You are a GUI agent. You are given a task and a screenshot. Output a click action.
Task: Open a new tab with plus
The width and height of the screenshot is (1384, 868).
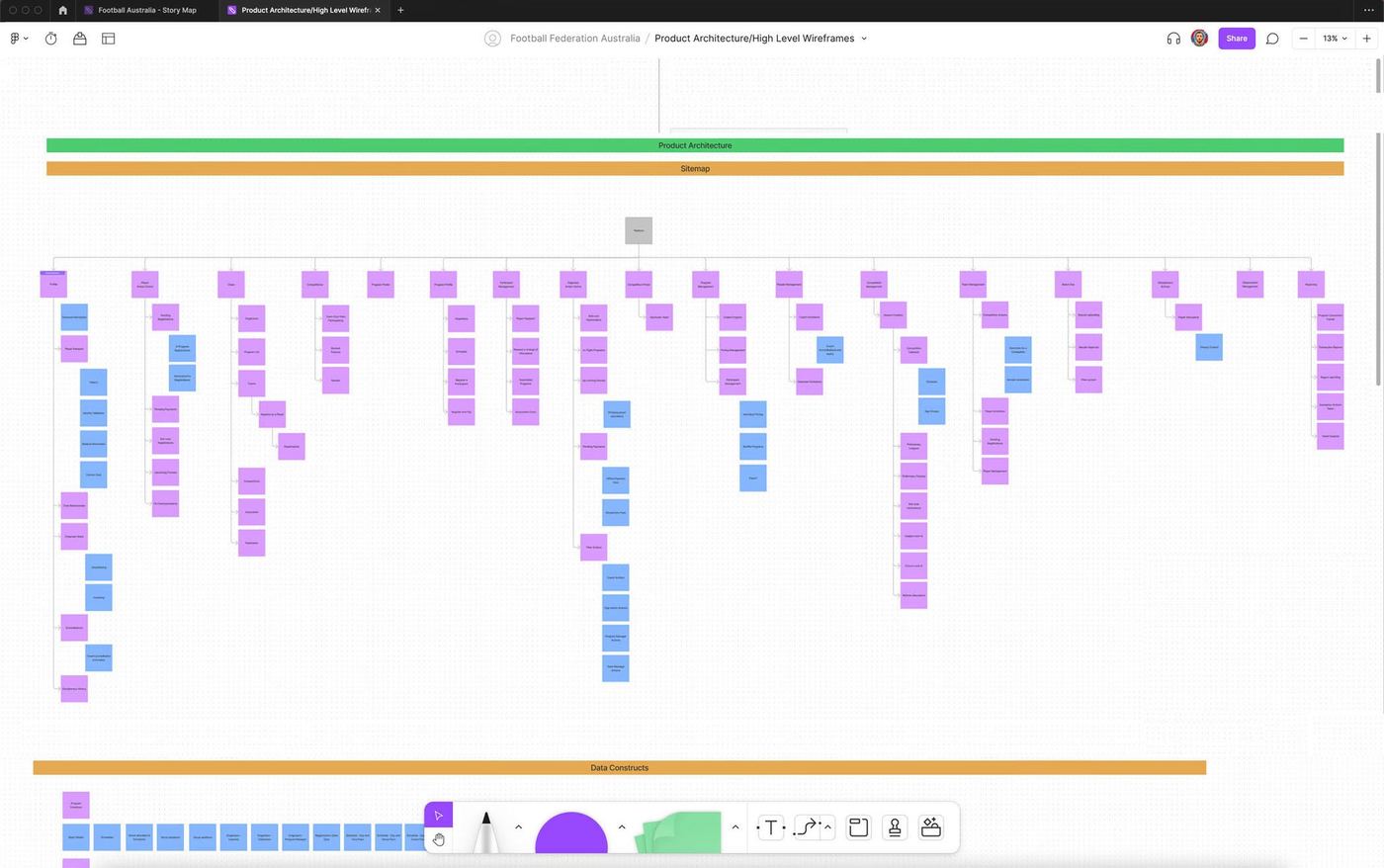(400, 10)
